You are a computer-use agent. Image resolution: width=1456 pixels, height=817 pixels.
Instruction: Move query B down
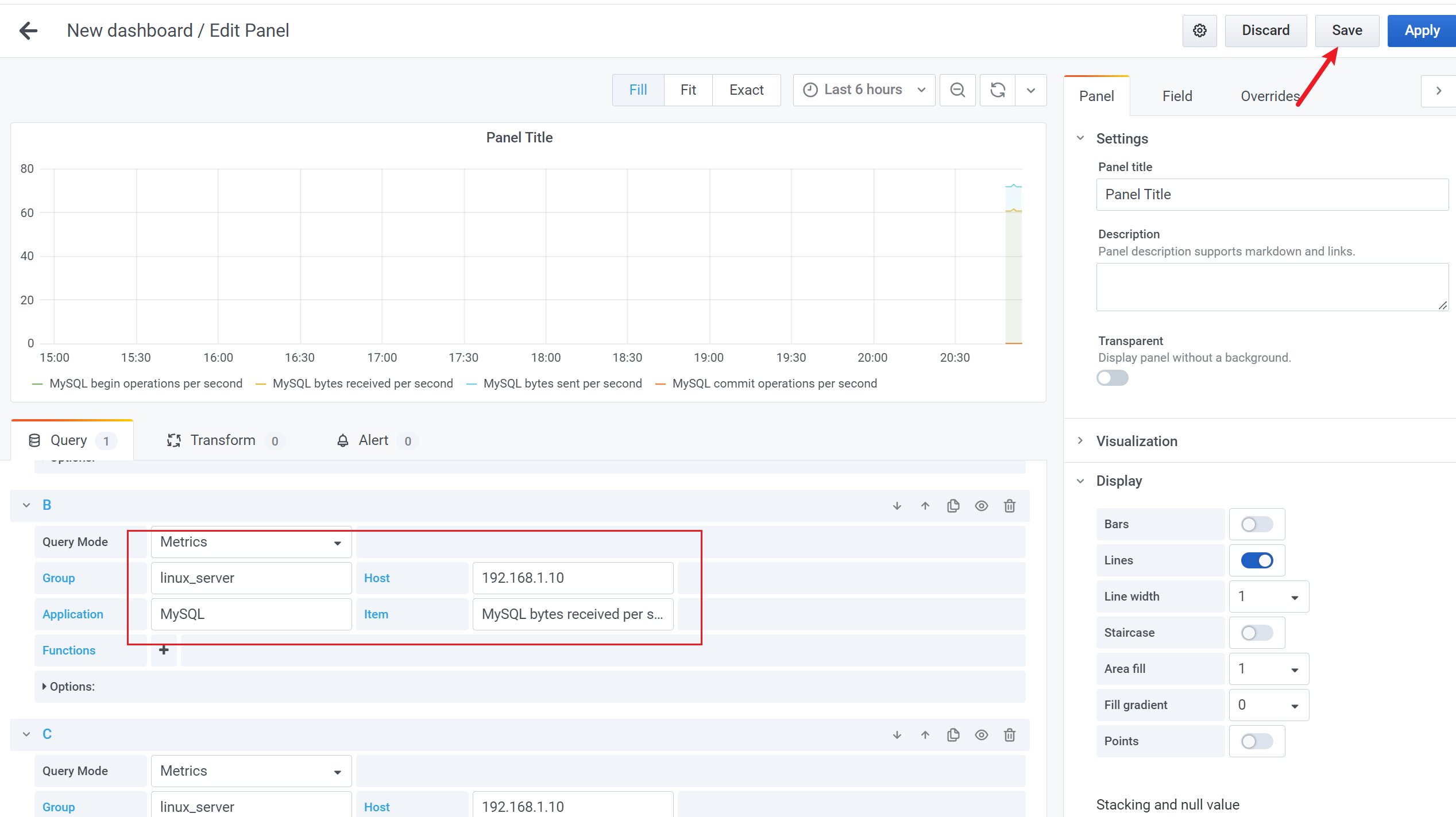897,506
